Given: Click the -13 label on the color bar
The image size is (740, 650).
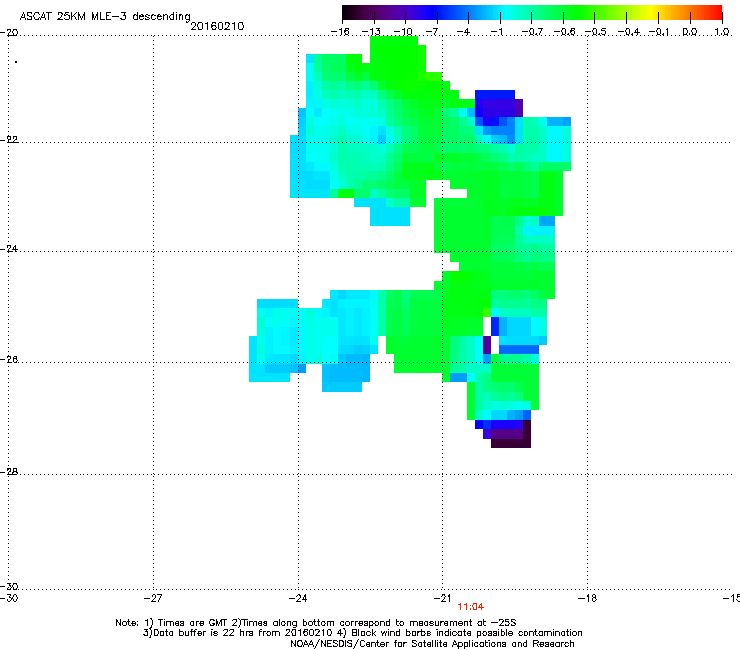Looking at the screenshot, I should (x=371, y=32).
